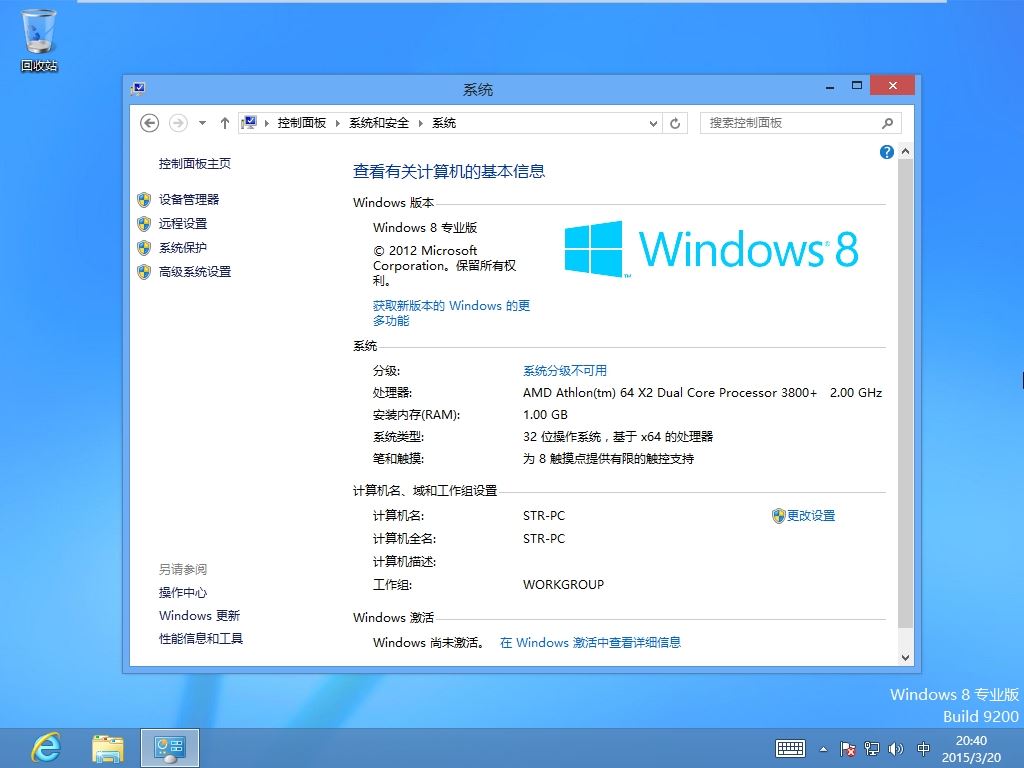Click the taskbar clock showing 20:40

click(971, 749)
